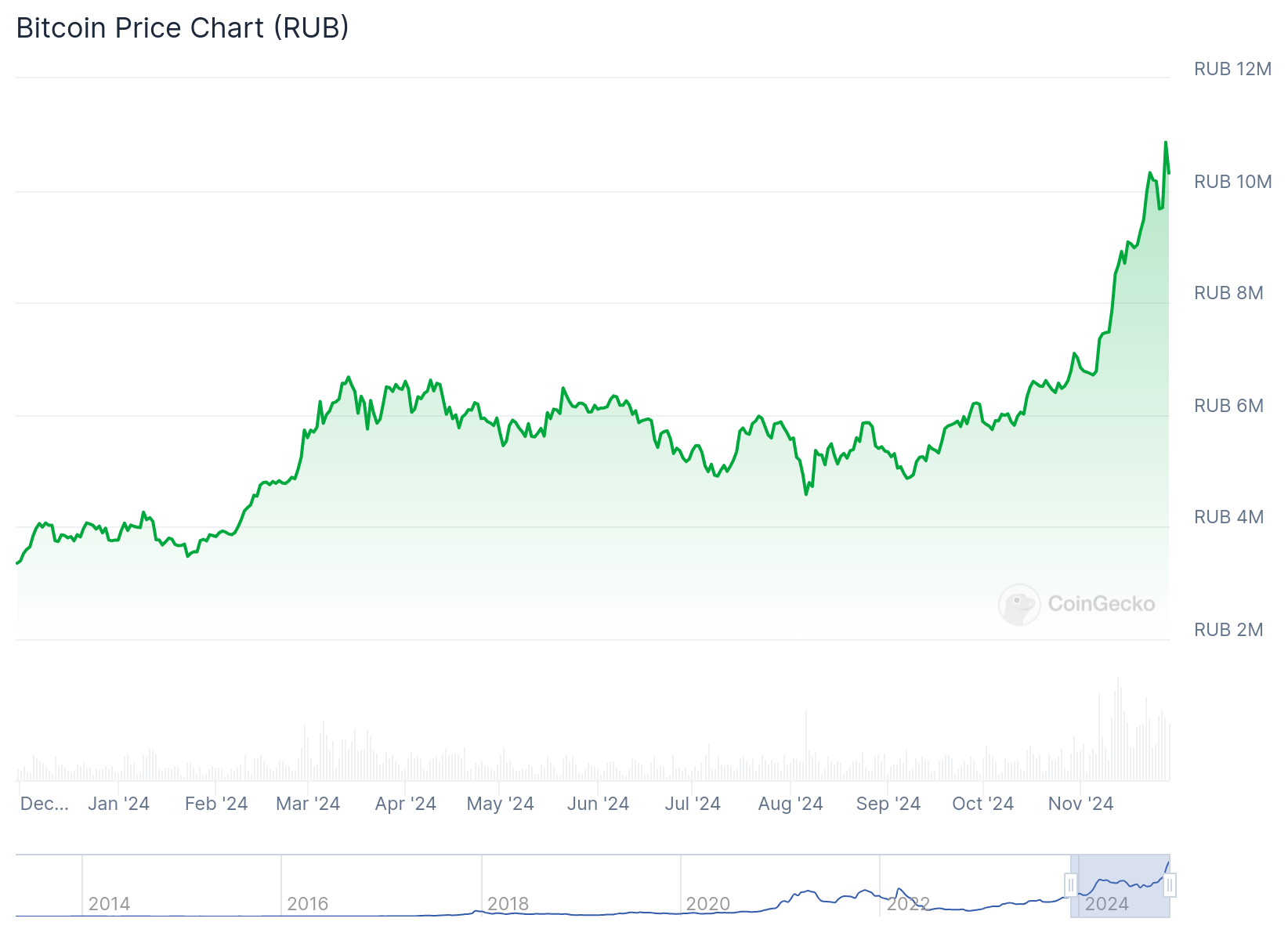1288x940 pixels.
Task: Click the Bitcoin Price Chart (RUB) title
Action: pyautogui.click(x=183, y=28)
